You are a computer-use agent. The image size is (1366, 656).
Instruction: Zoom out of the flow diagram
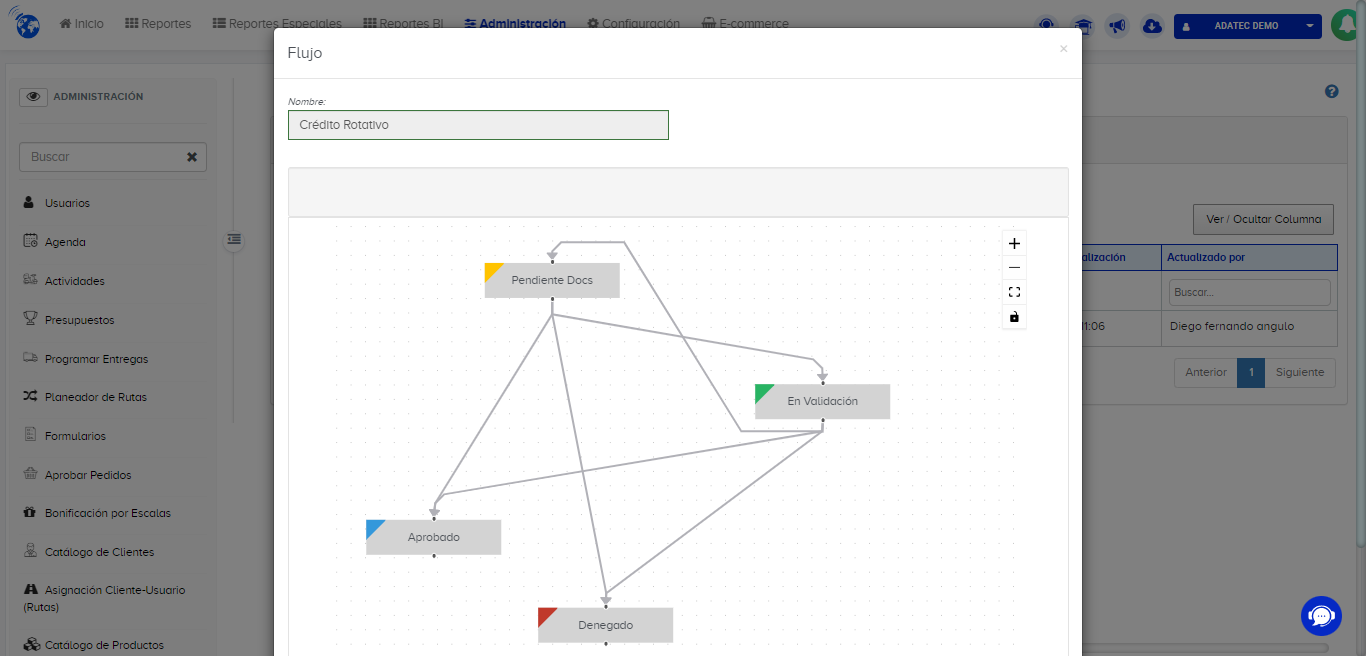point(1014,267)
